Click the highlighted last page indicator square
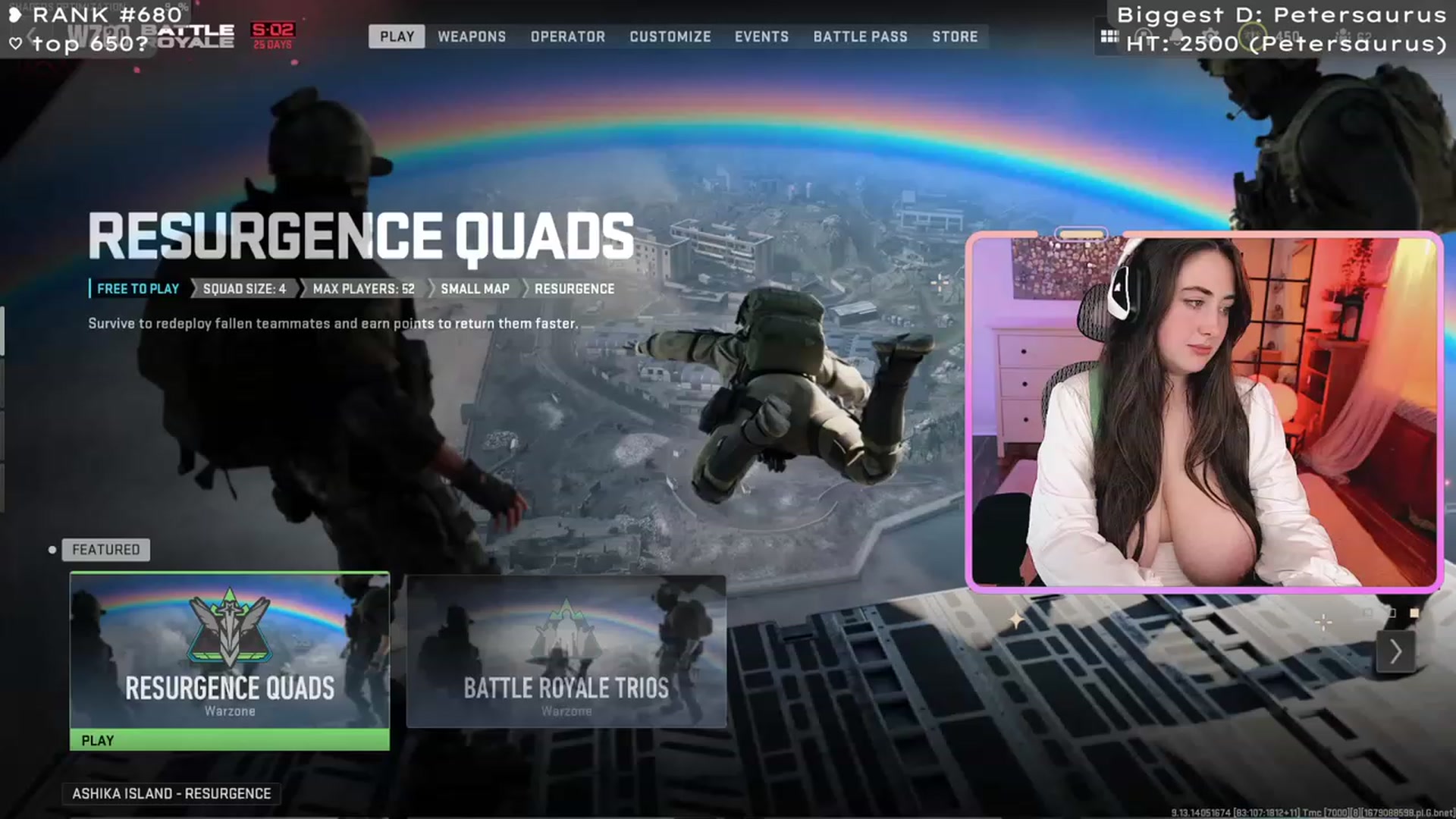Image resolution: width=1456 pixels, height=819 pixels. coord(1414,613)
